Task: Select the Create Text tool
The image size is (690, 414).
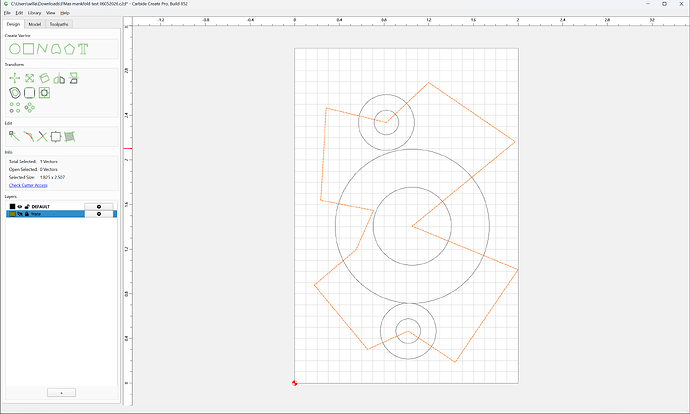Action: pos(83,49)
